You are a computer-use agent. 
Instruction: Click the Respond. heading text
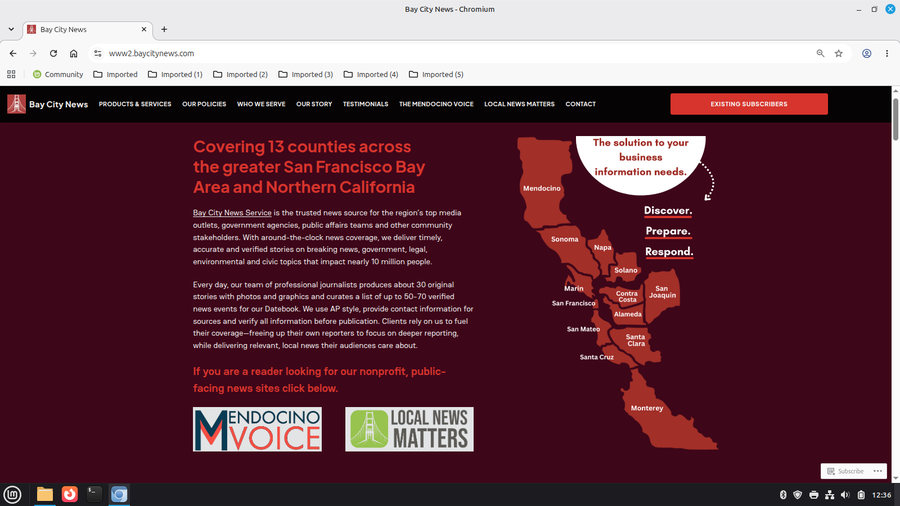click(669, 252)
